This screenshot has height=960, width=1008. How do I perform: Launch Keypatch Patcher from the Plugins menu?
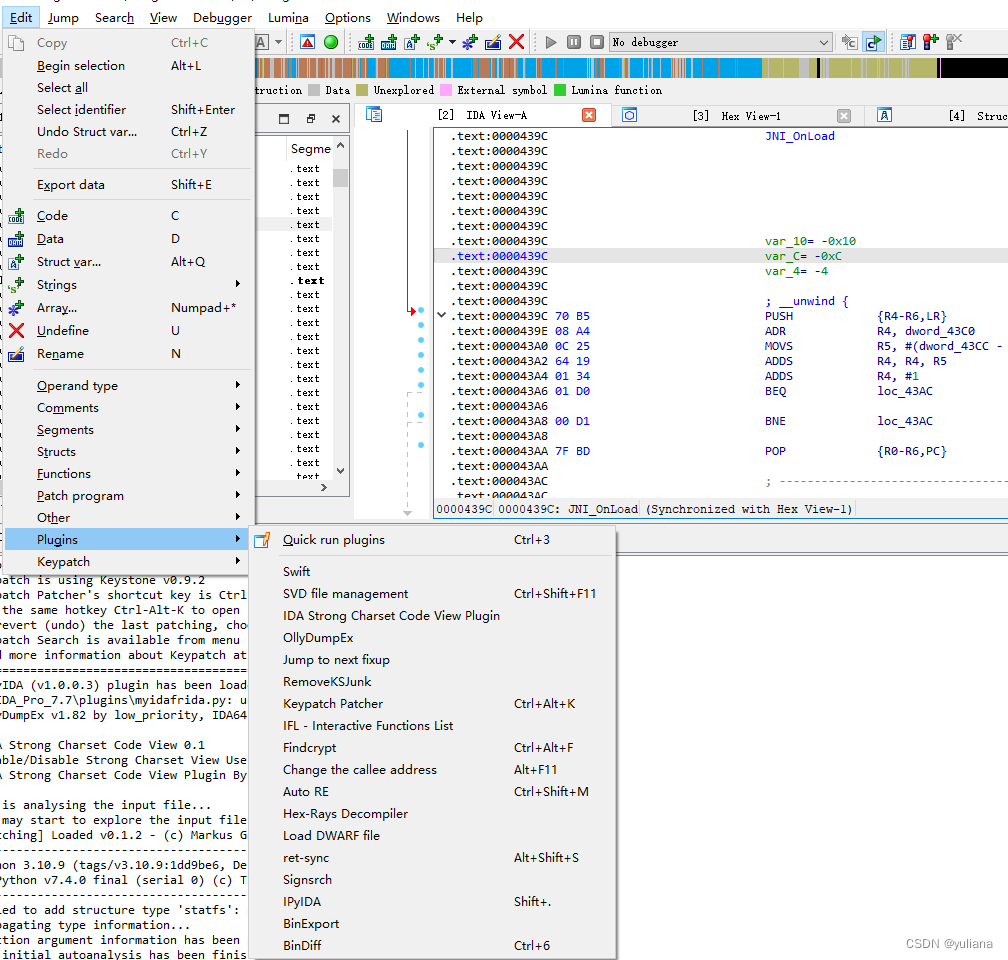[332, 703]
